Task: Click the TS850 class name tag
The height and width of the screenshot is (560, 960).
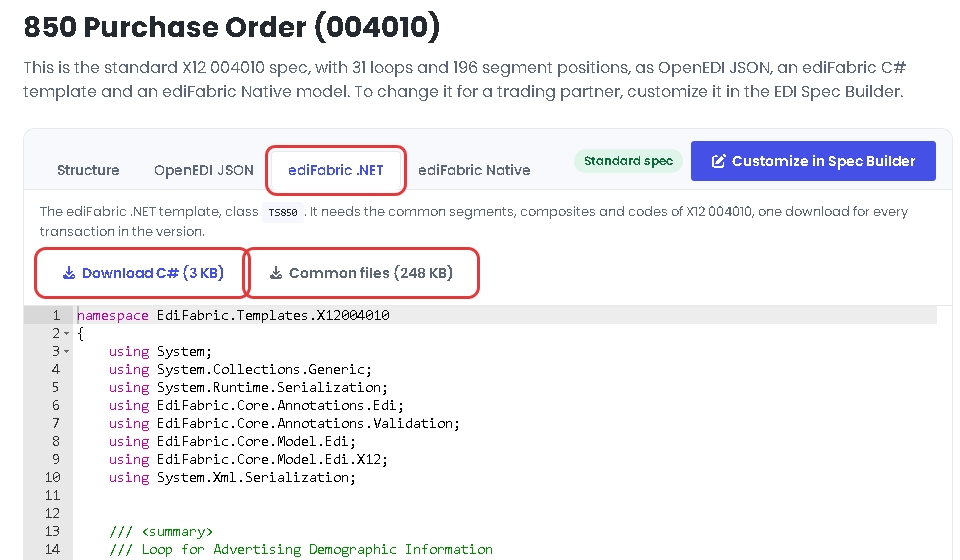Action: pyautogui.click(x=283, y=212)
